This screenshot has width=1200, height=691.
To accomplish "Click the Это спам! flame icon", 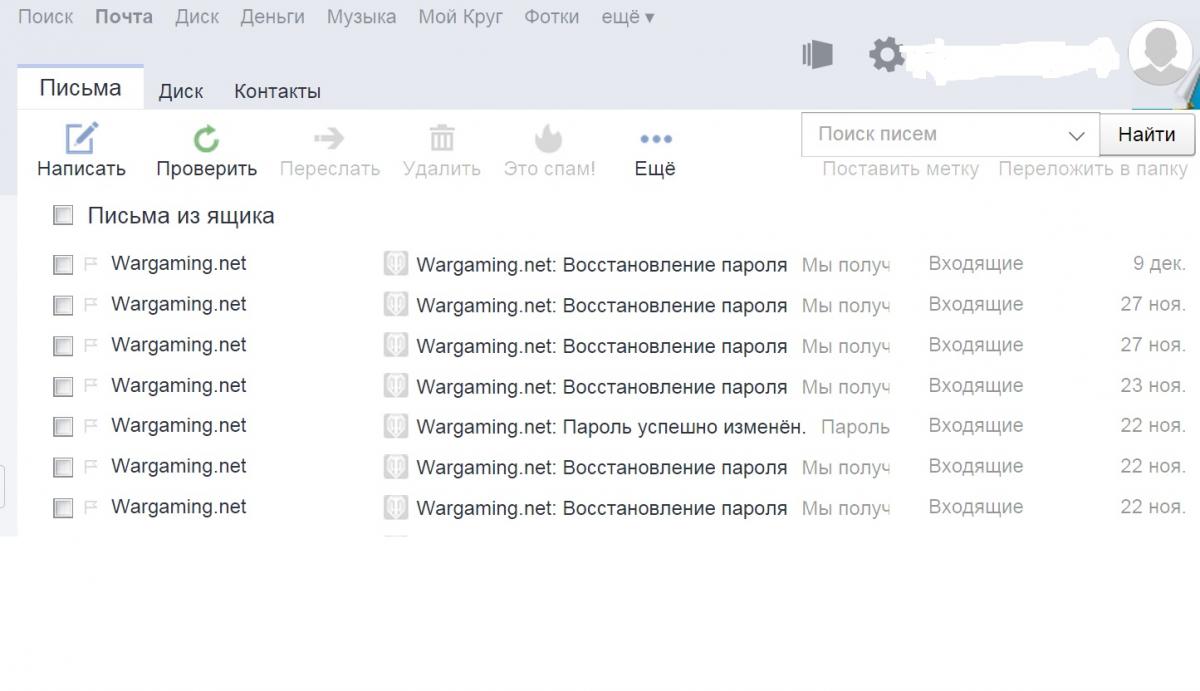I will [x=548, y=137].
